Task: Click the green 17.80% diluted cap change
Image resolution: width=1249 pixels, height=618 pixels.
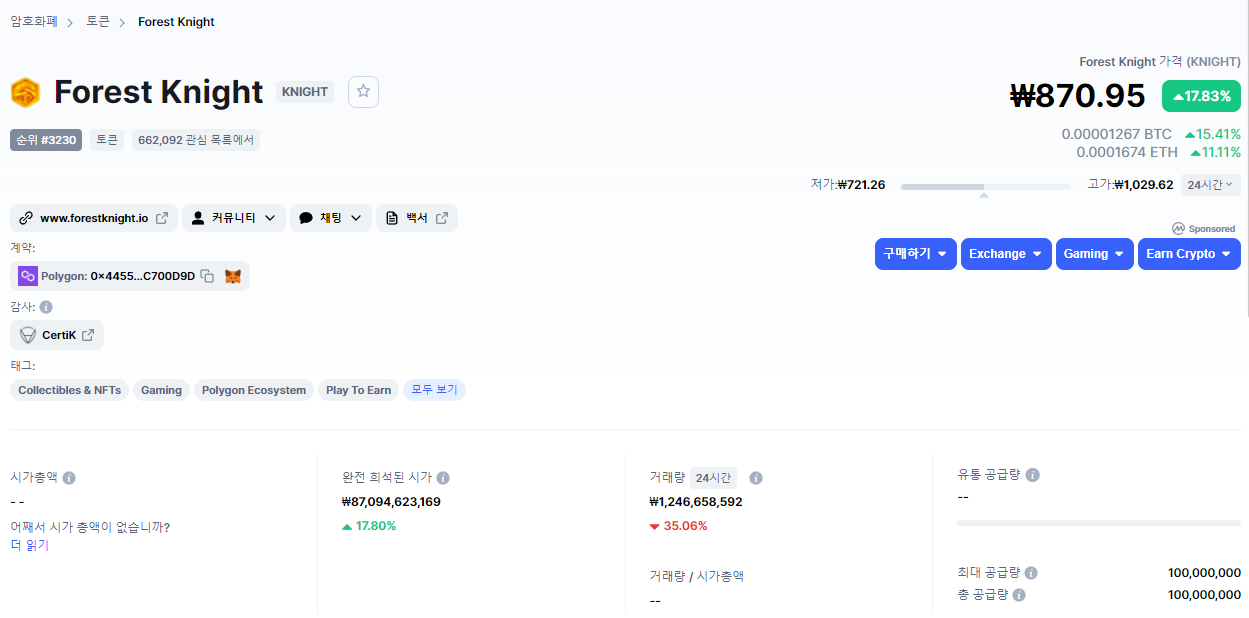Action: pos(369,526)
